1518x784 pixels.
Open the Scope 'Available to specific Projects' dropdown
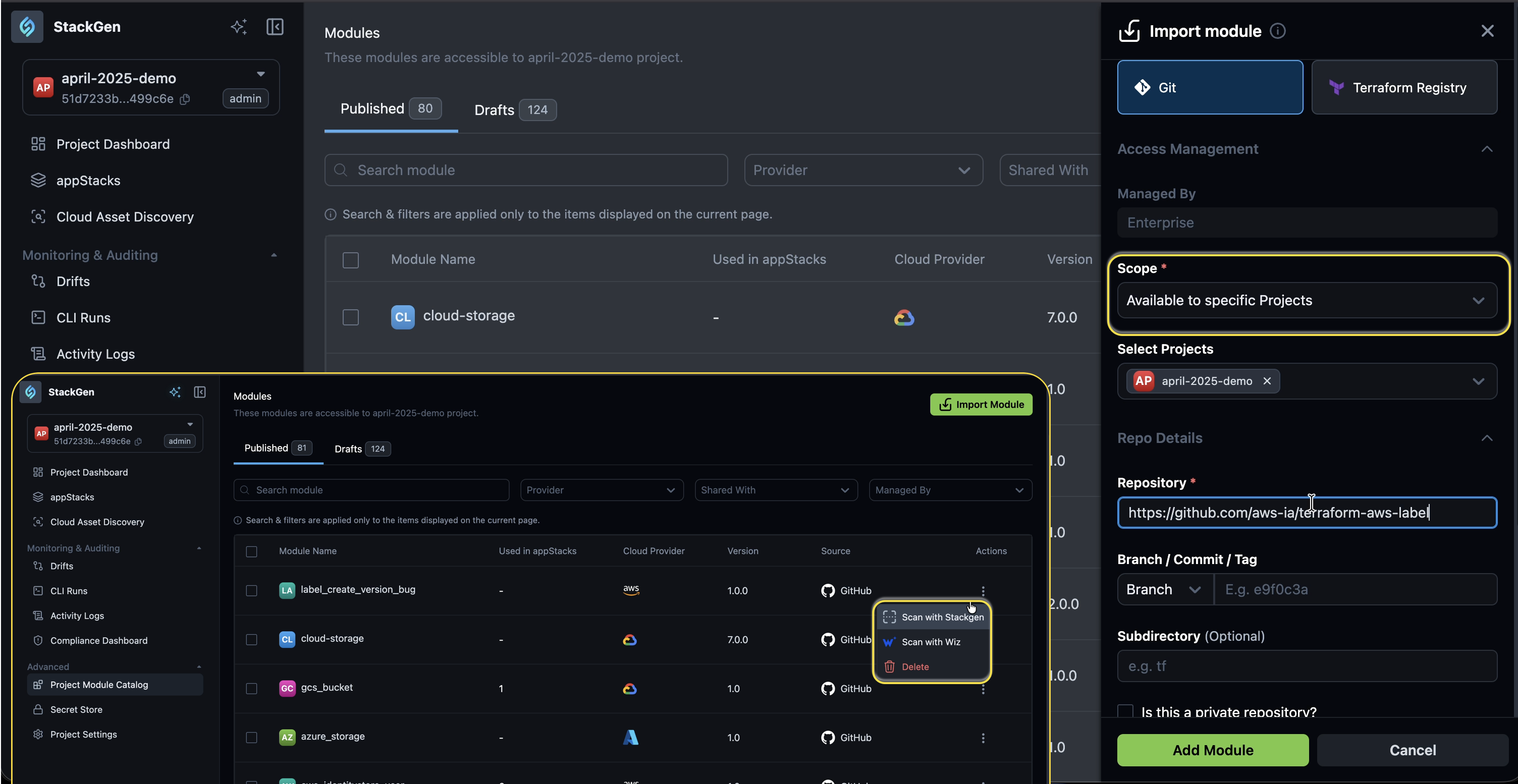pos(1307,300)
